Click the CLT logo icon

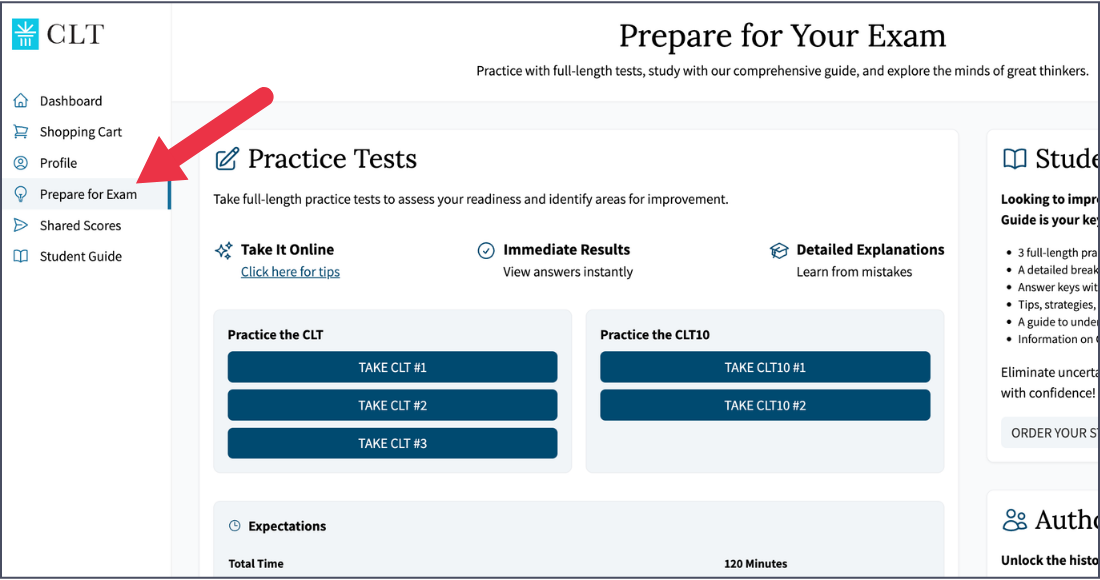25,34
